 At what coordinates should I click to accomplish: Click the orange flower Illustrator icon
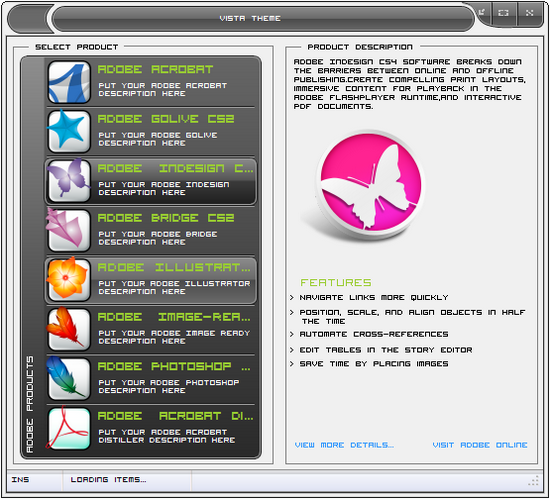(x=68, y=279)
